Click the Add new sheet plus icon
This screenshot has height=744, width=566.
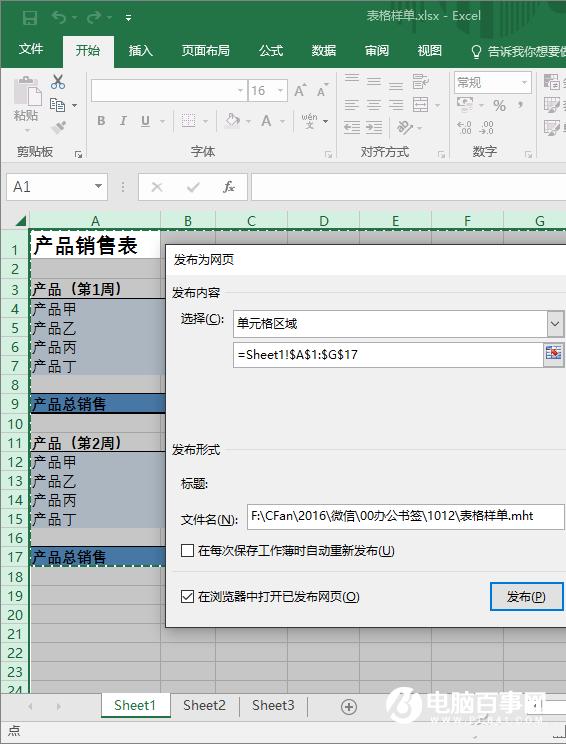[x=349, y=707]
